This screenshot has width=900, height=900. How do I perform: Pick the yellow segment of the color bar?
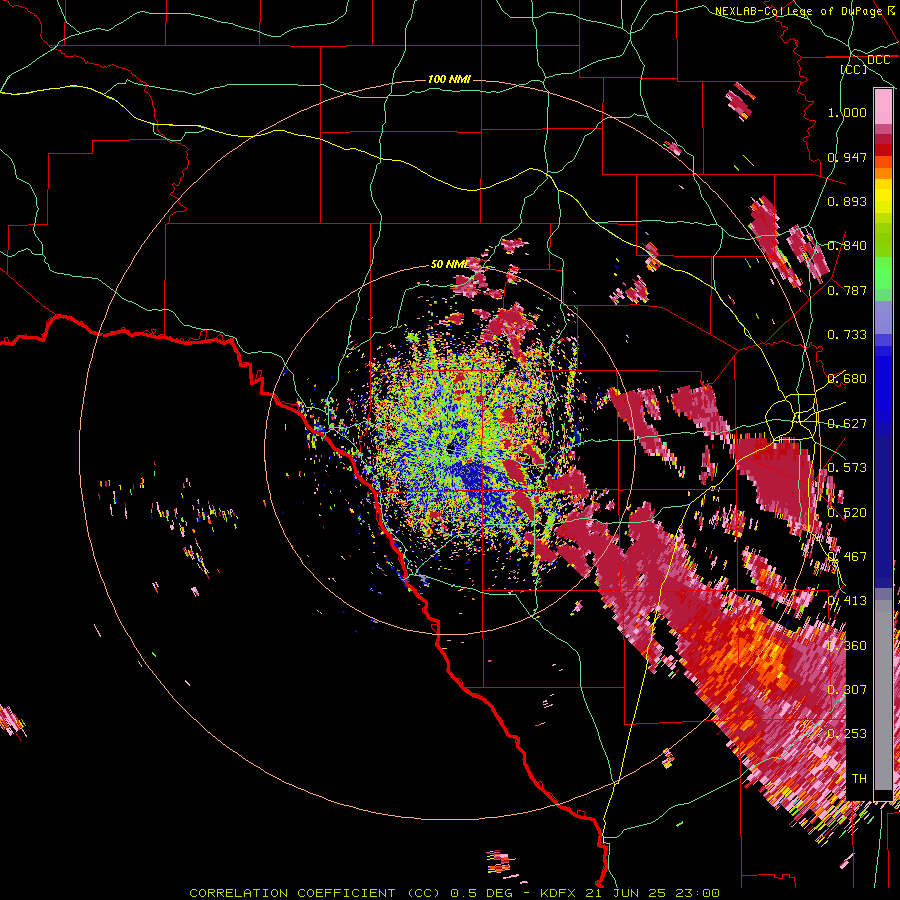pos(883,197)
